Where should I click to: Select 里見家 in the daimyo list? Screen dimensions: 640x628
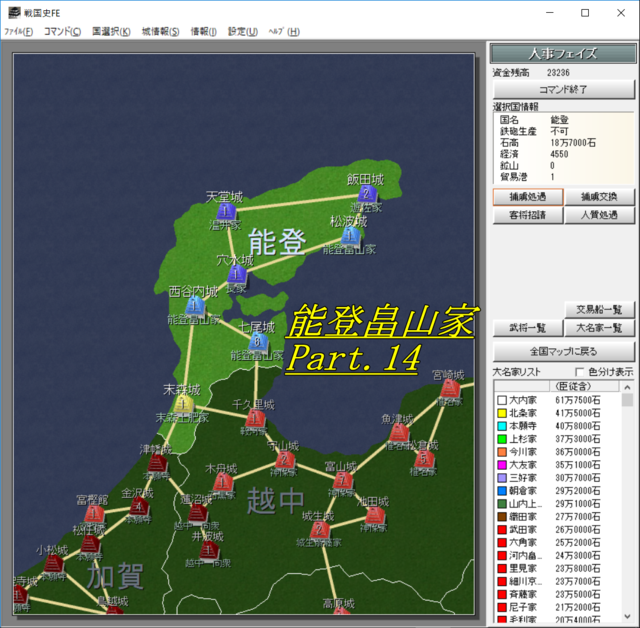[558, 568]
